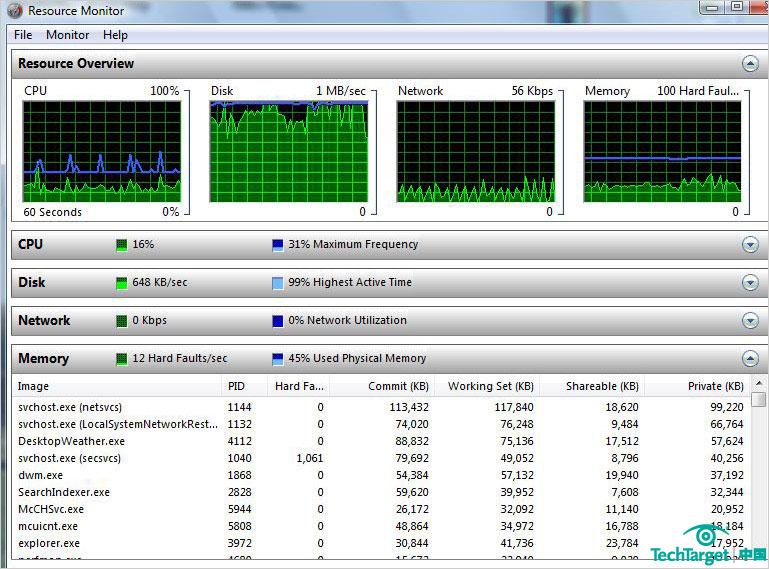
Task: Collapse the Resource Overview section
Action: pos(750,64)
